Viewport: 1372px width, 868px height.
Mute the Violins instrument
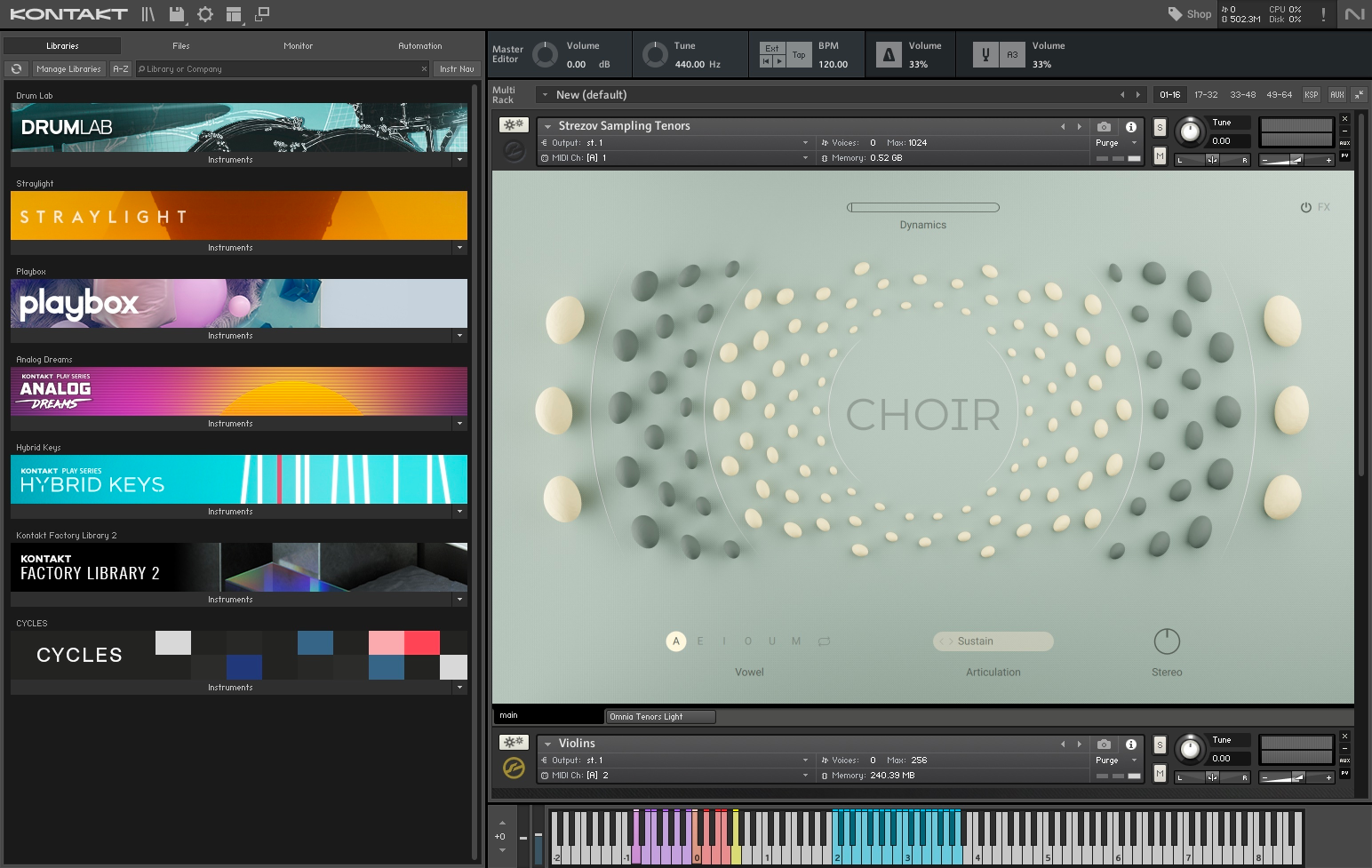point(1159,773)
